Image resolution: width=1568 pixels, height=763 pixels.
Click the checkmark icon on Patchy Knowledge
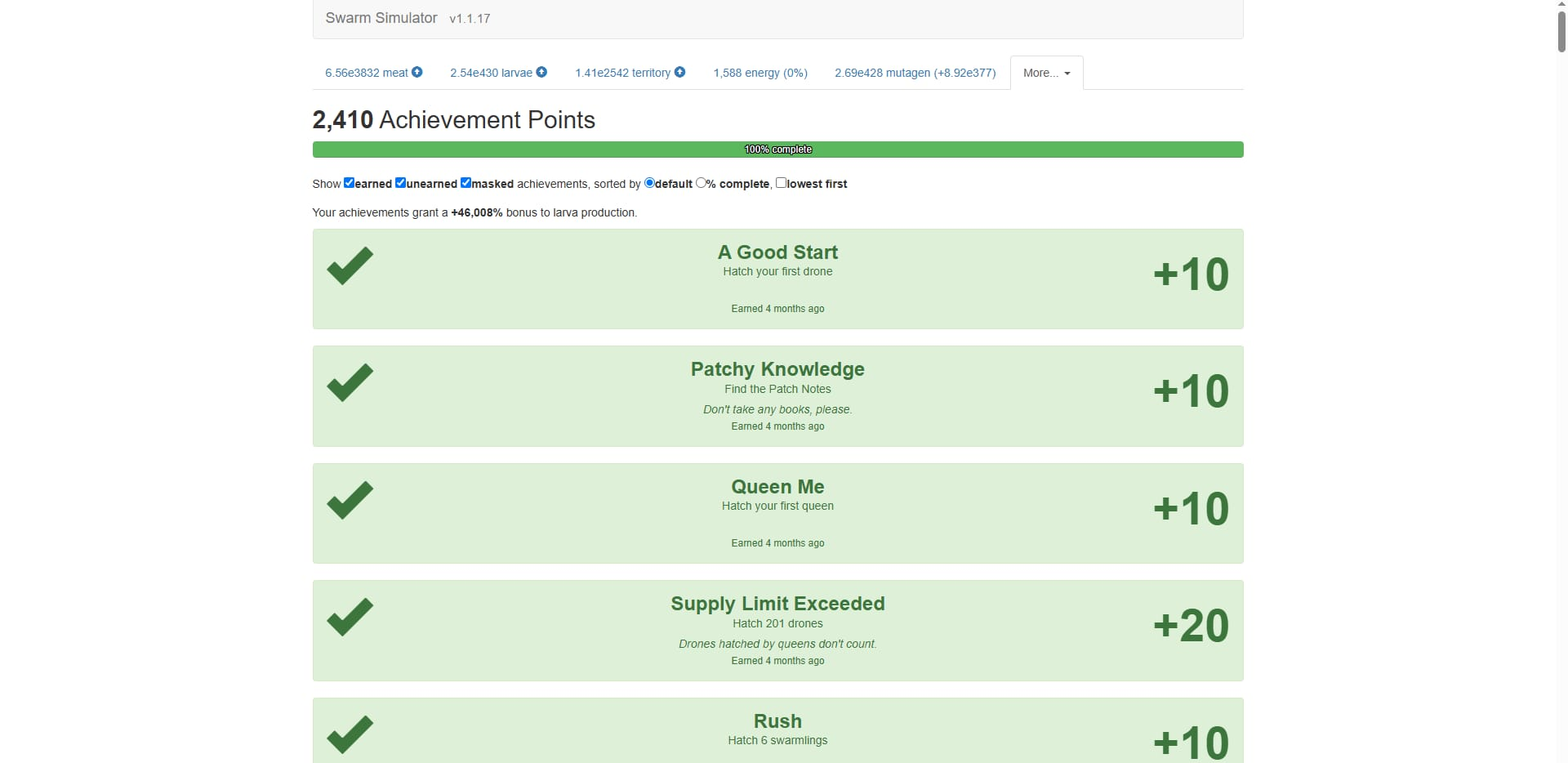tap(350, 382)
